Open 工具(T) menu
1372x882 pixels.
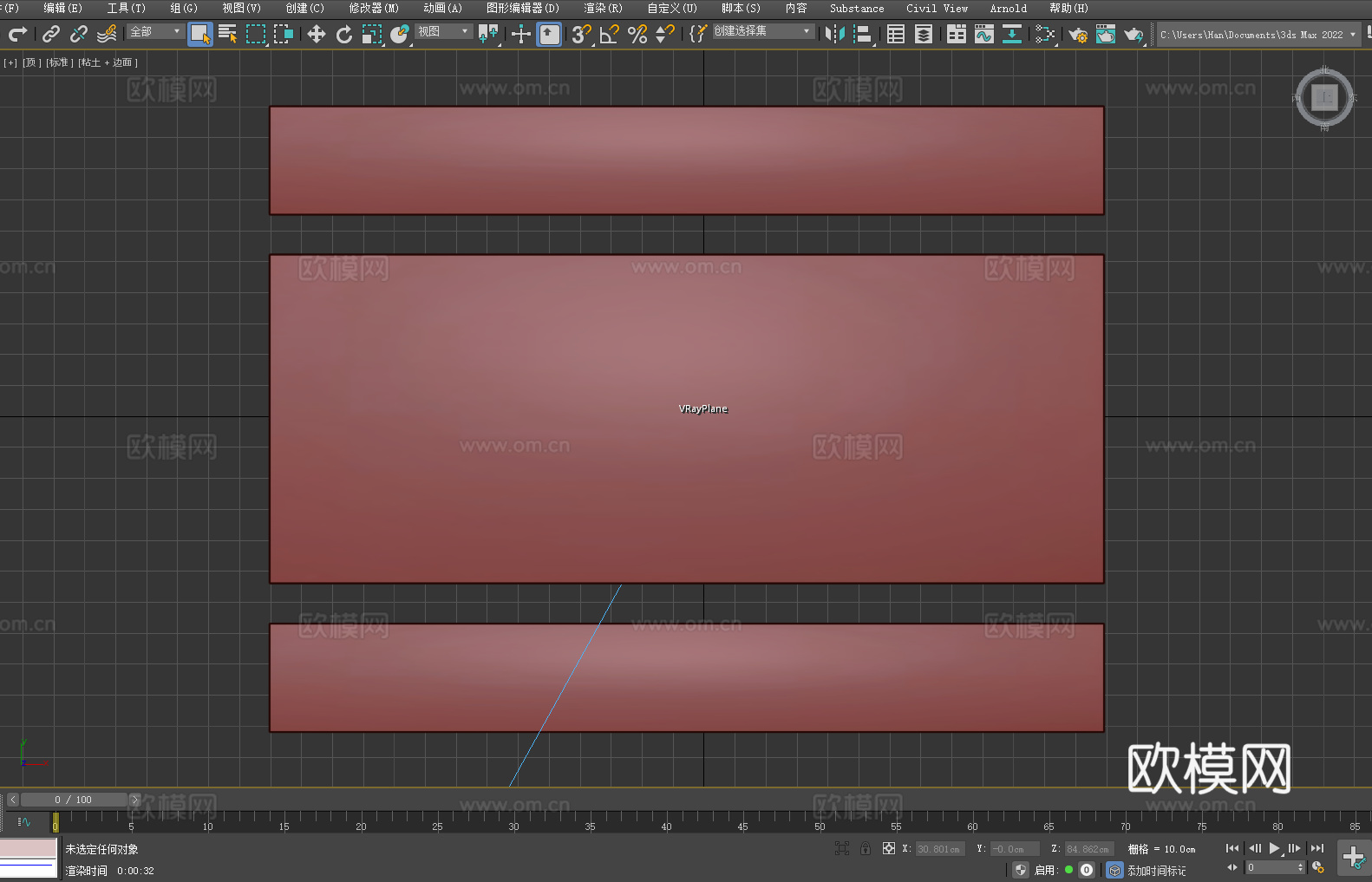pyautogui.click(x=127, y=8)
